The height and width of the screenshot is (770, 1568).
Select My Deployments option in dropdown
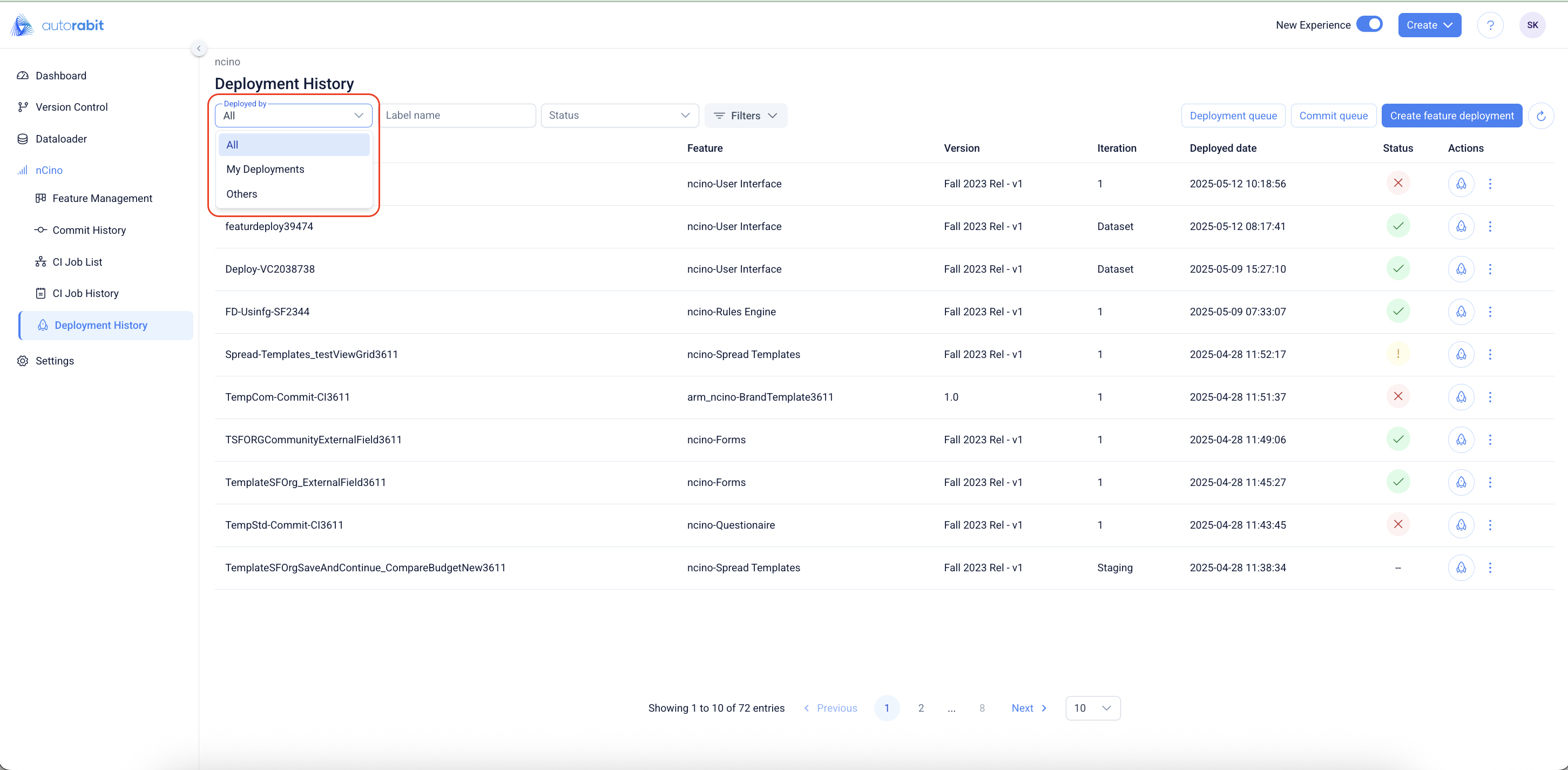[x=266, y=169]
